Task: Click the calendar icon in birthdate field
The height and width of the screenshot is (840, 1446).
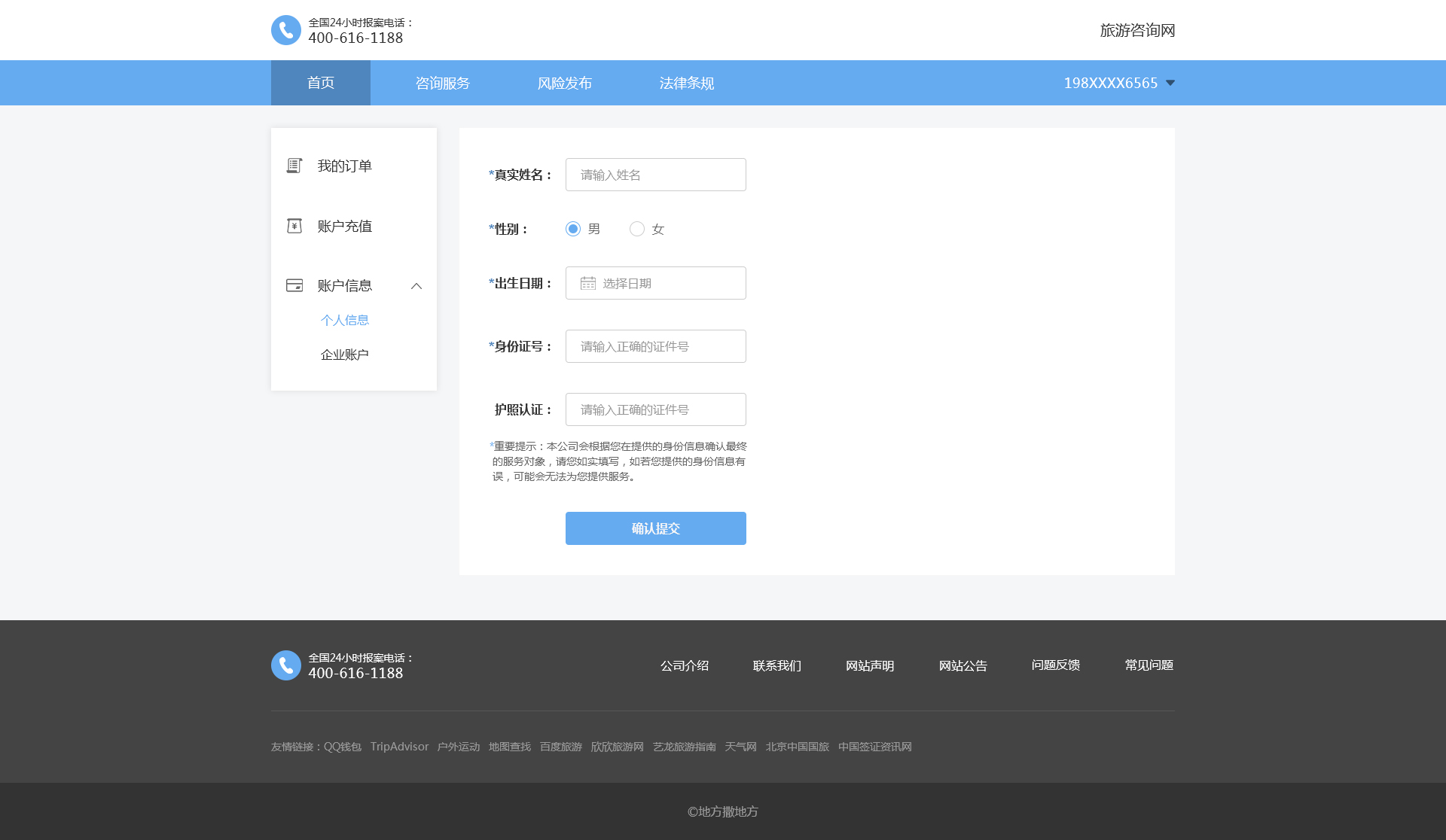Action: [x=588, y=283]
